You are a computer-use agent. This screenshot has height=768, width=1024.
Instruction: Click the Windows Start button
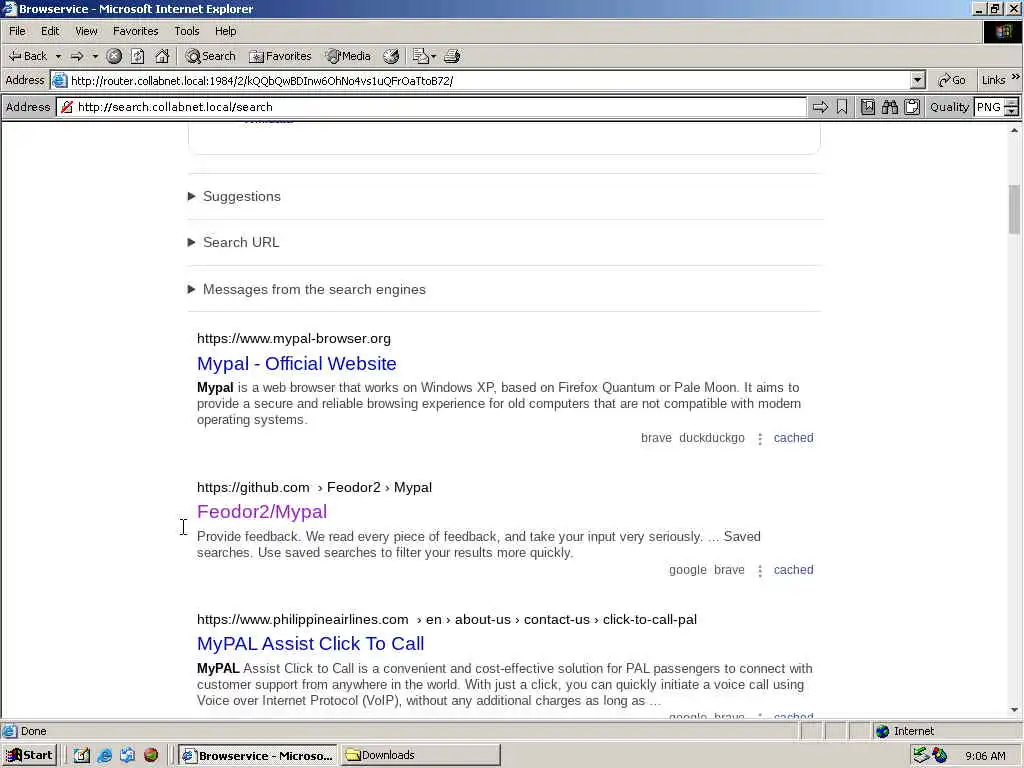[x=29, y=756]
